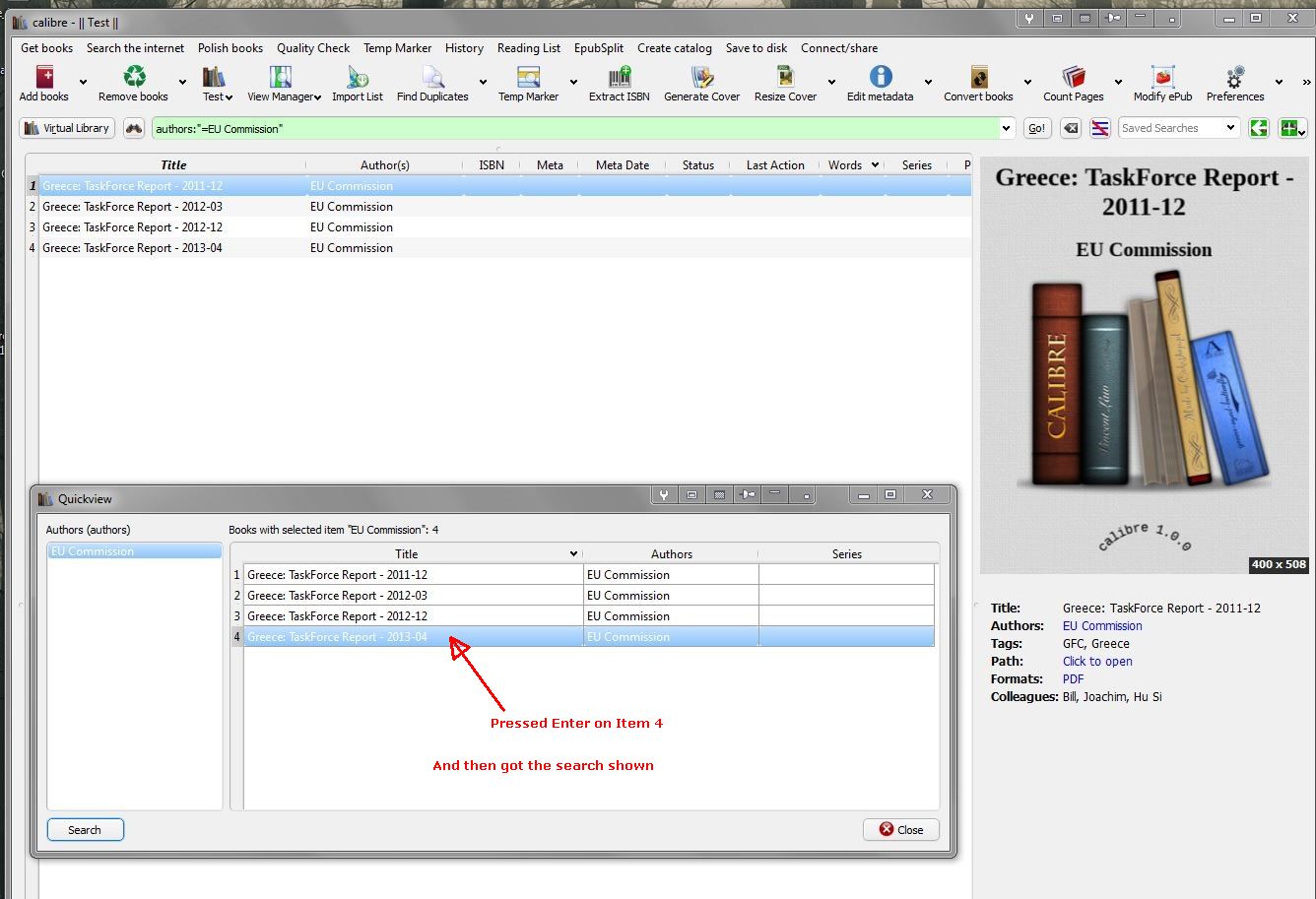Click the Modify ePub toolbar icon
The width and height of the screenshot is (1316, 899).
(1162, 77)
